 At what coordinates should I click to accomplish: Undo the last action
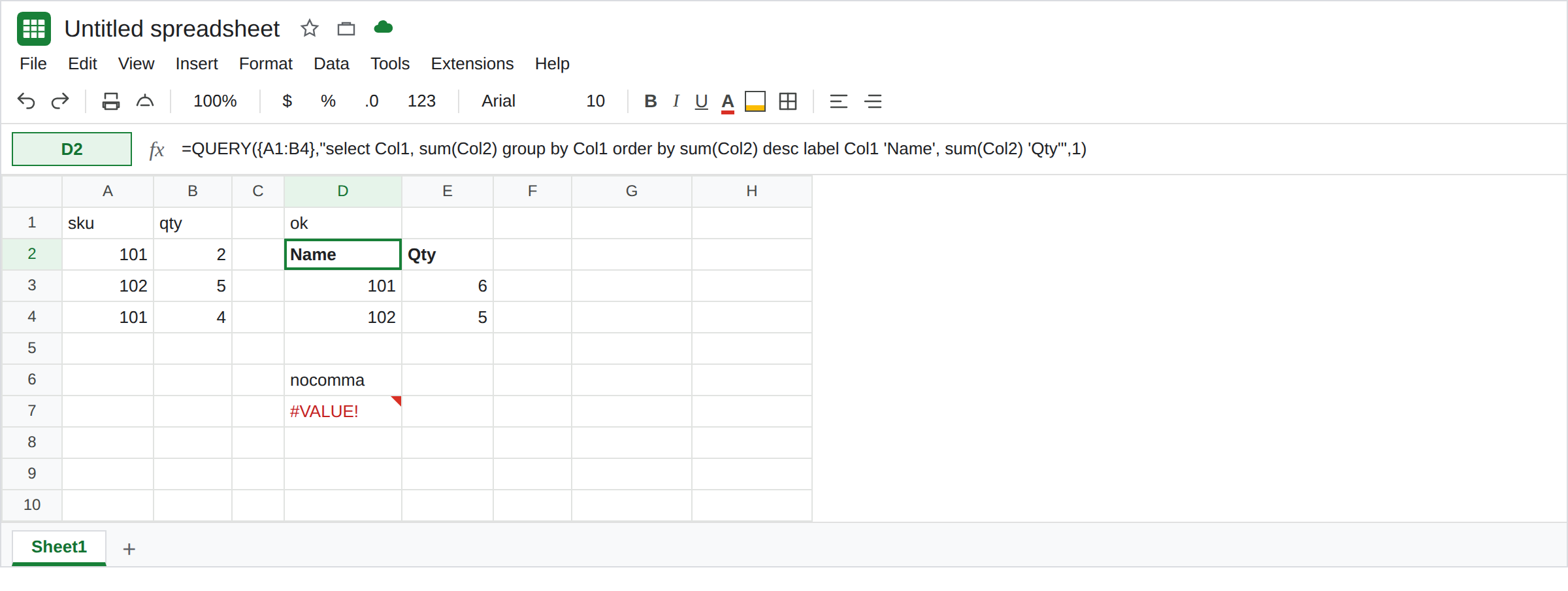pos(26,101)
